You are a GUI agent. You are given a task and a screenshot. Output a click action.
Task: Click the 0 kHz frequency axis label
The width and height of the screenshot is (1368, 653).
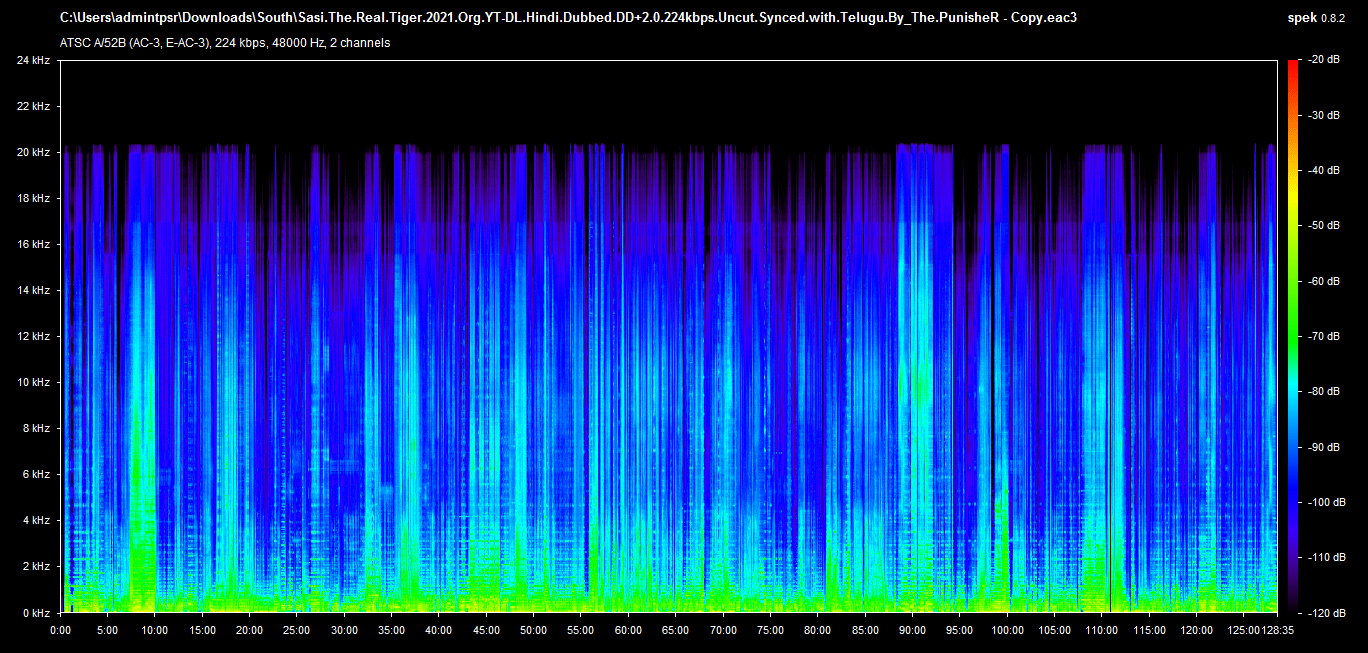click(36, 613)
